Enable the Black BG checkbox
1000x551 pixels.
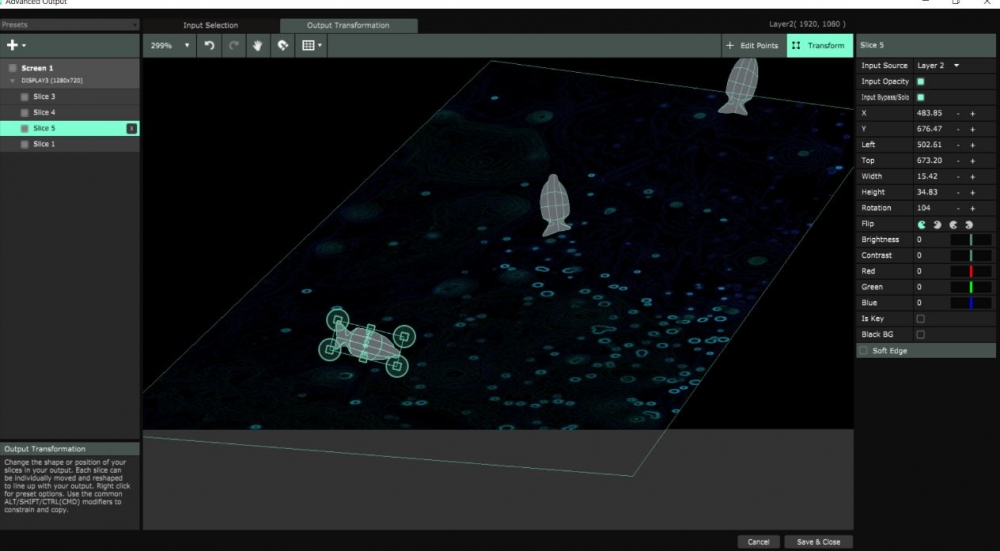(921, 334)
